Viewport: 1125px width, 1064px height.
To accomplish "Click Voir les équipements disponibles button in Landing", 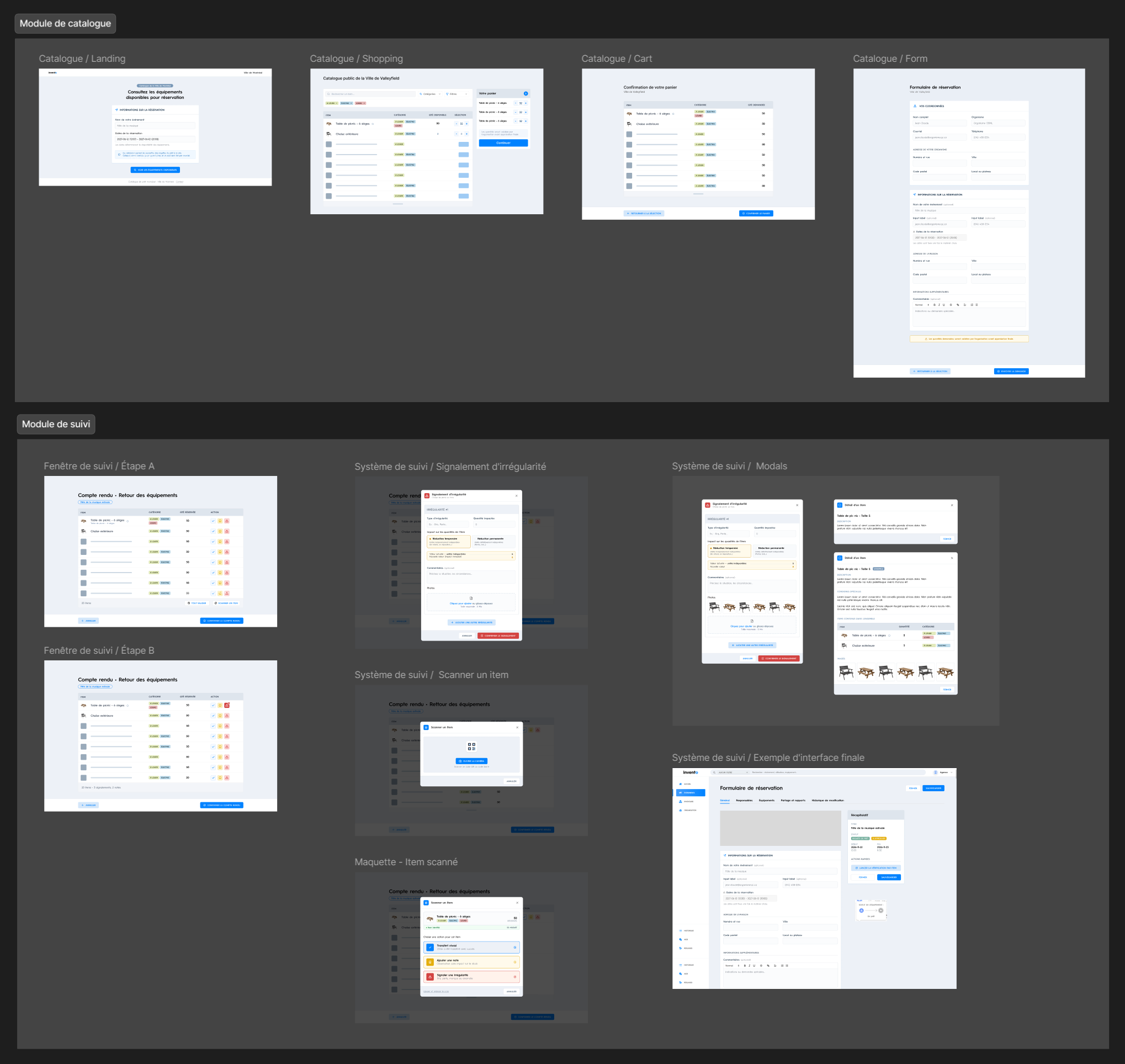I will pos(155,170).
